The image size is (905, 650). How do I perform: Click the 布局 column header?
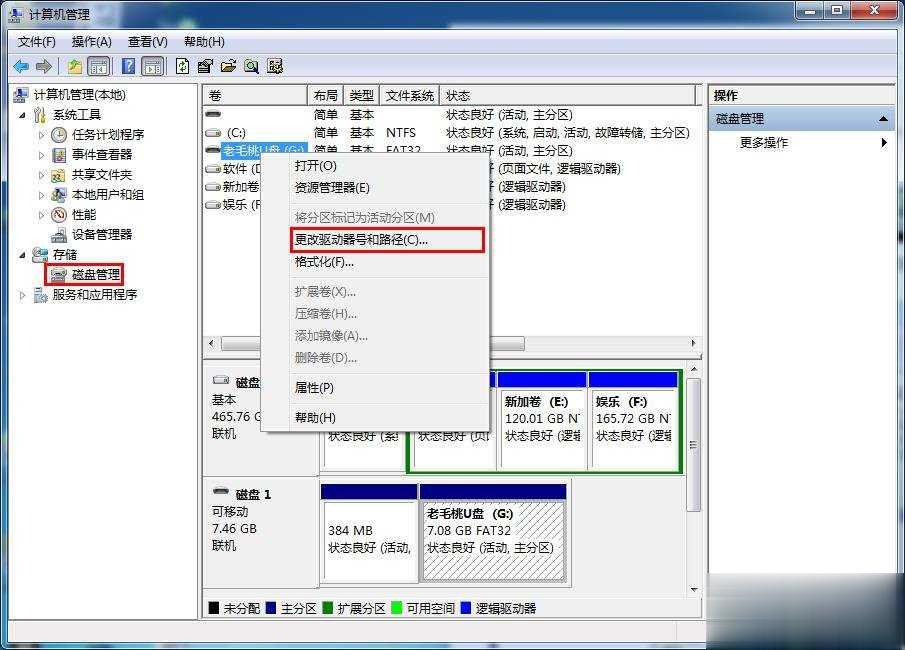(326, 96)
